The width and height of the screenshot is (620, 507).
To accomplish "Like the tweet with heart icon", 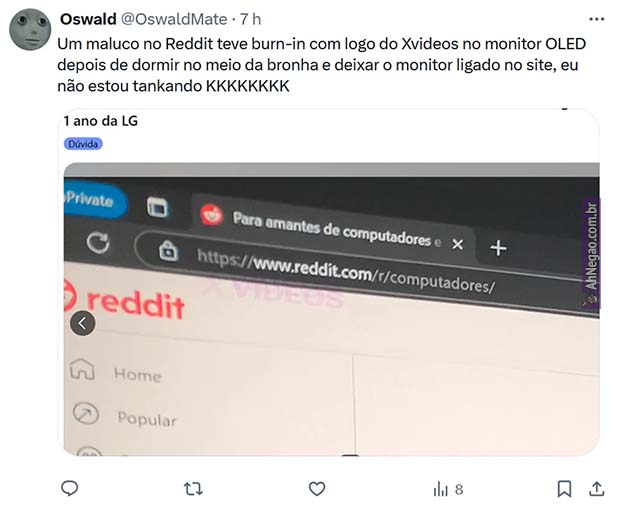I will tap(317, 489).
